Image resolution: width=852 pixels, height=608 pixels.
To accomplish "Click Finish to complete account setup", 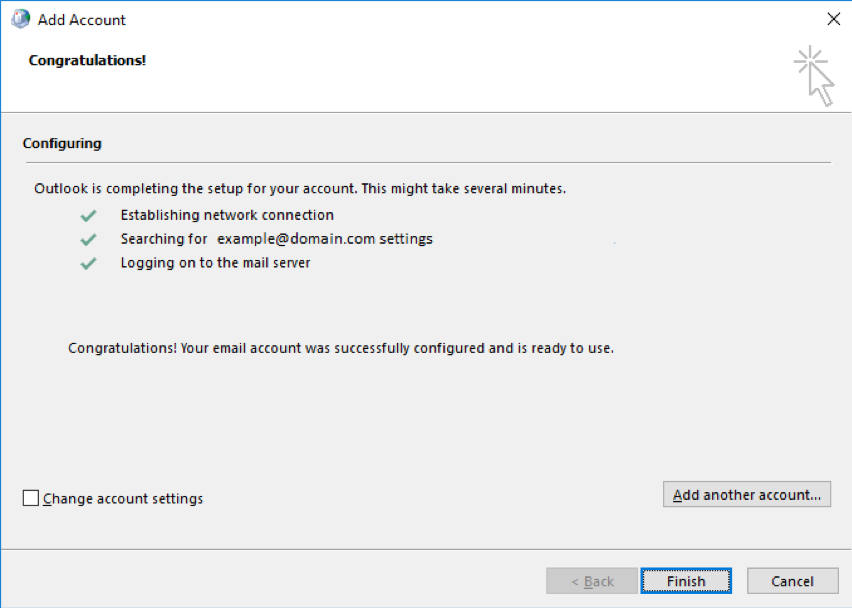I will 686,581.
